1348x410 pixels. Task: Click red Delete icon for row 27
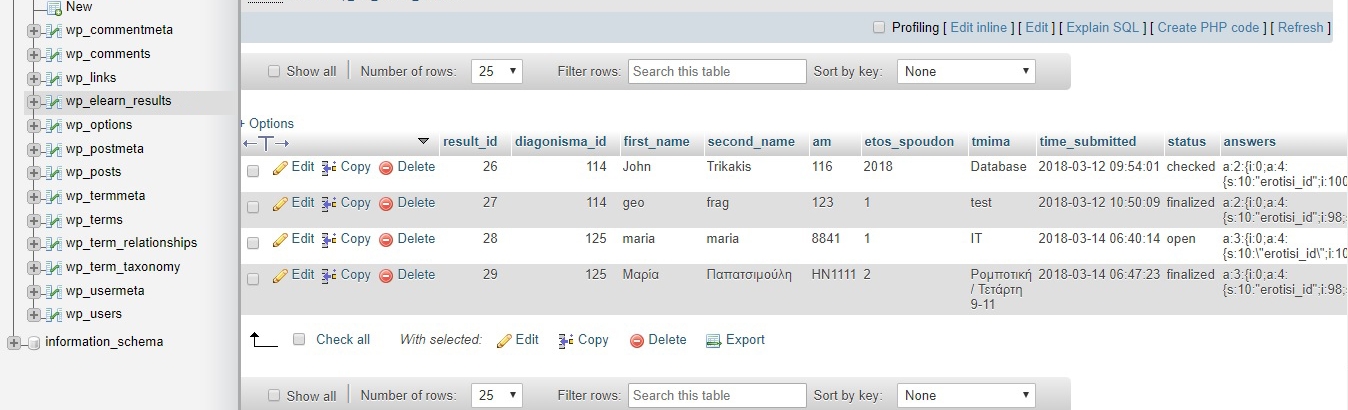click(386, 204)
